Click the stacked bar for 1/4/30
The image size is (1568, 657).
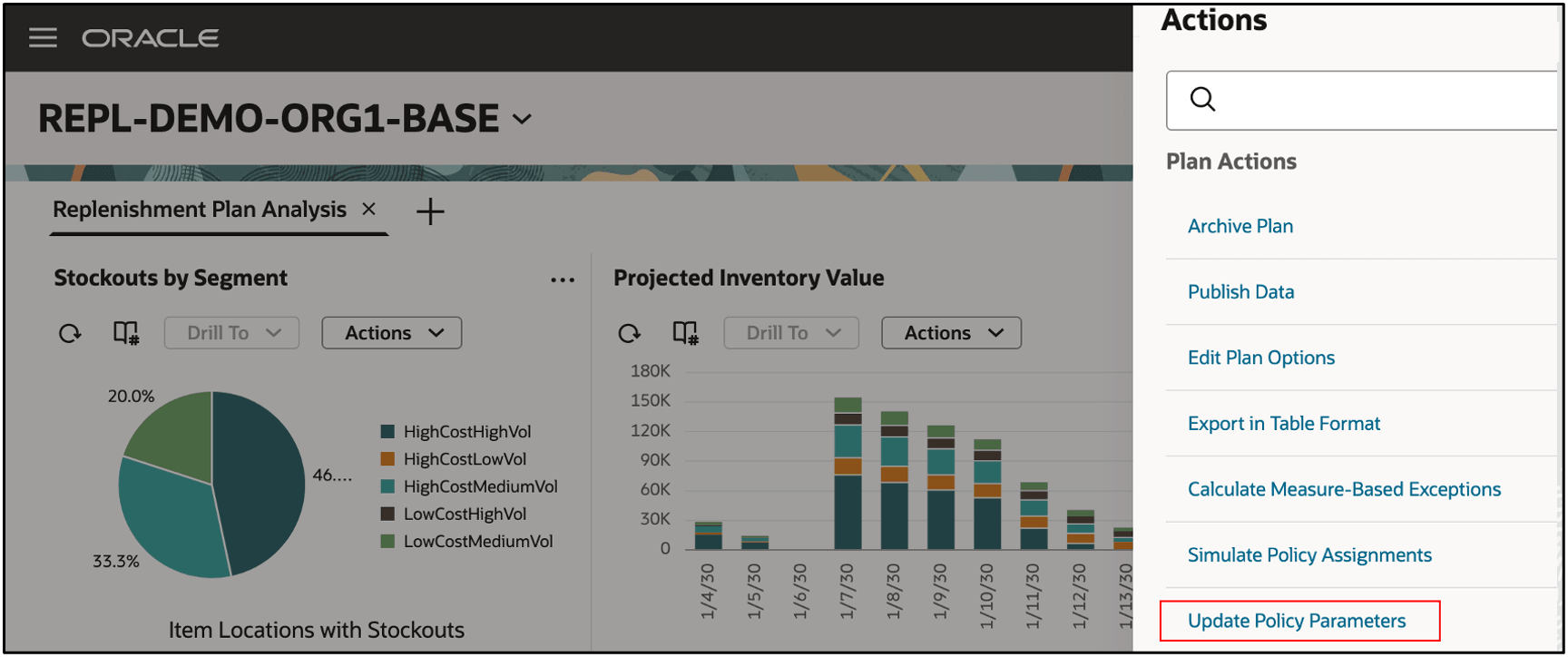point(709,535)
